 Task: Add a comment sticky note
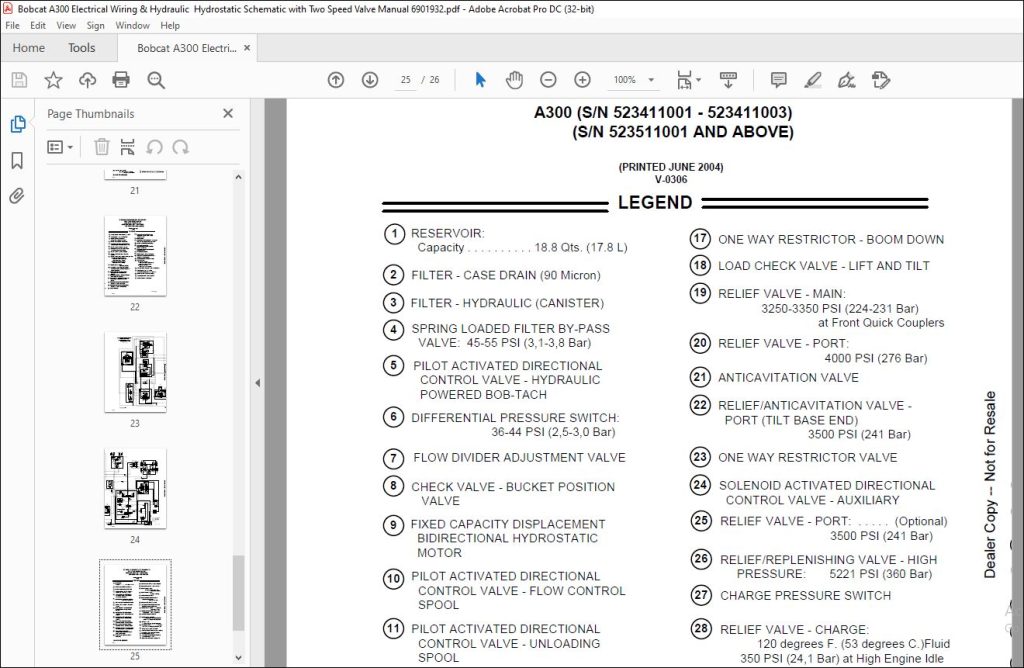point(778,80)
